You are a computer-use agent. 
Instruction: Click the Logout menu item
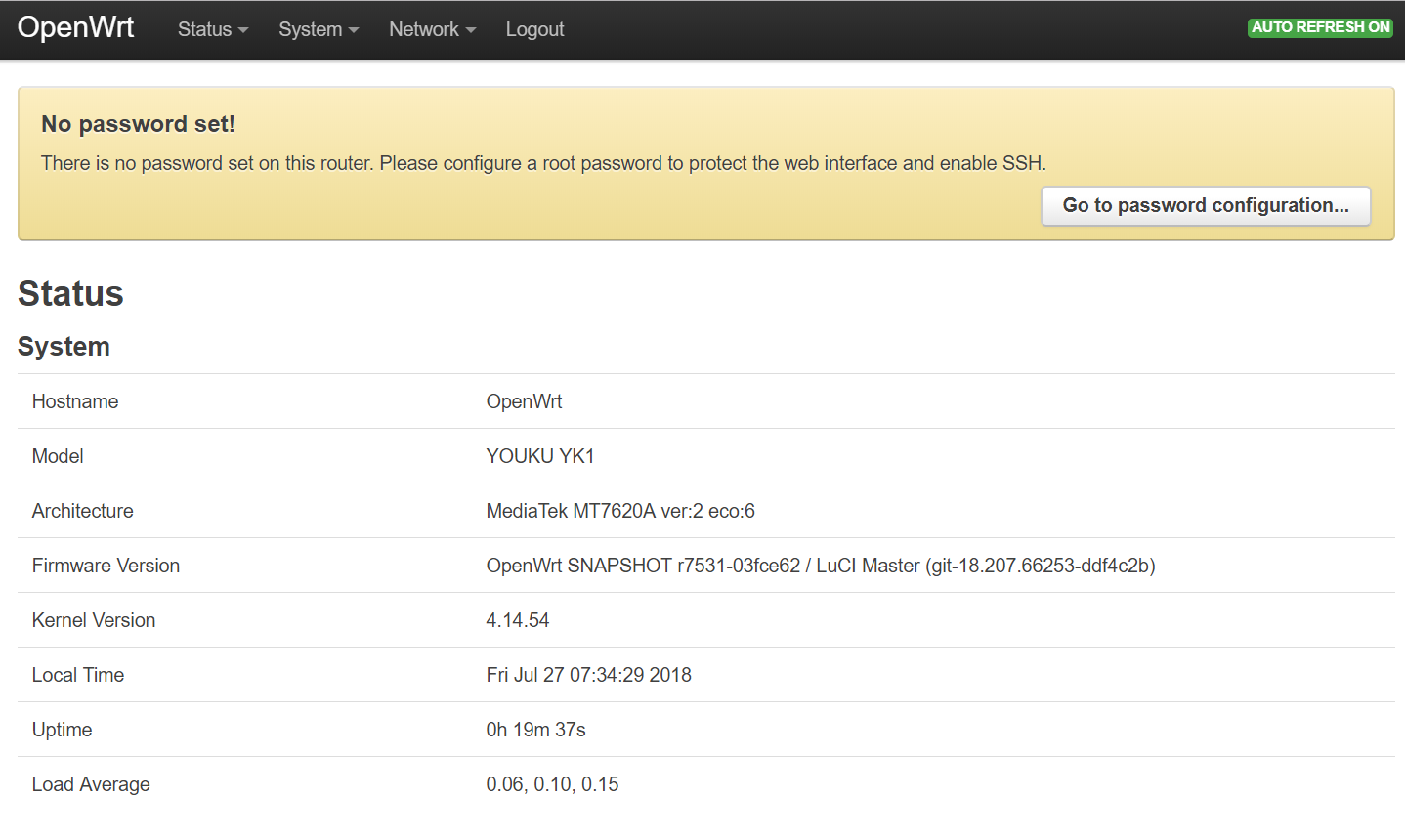point(534,29)
